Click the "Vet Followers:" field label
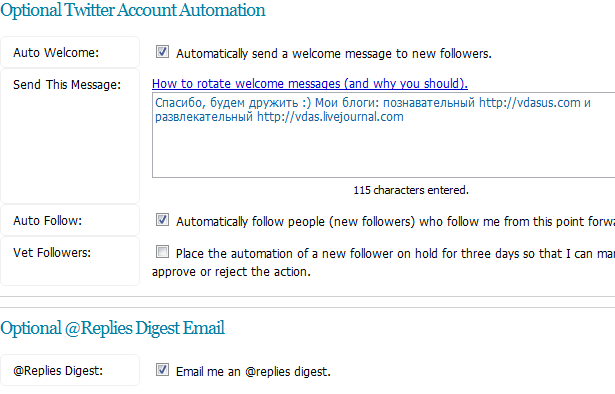The width and height of the screenshot is (615, 394). [52, 253]
